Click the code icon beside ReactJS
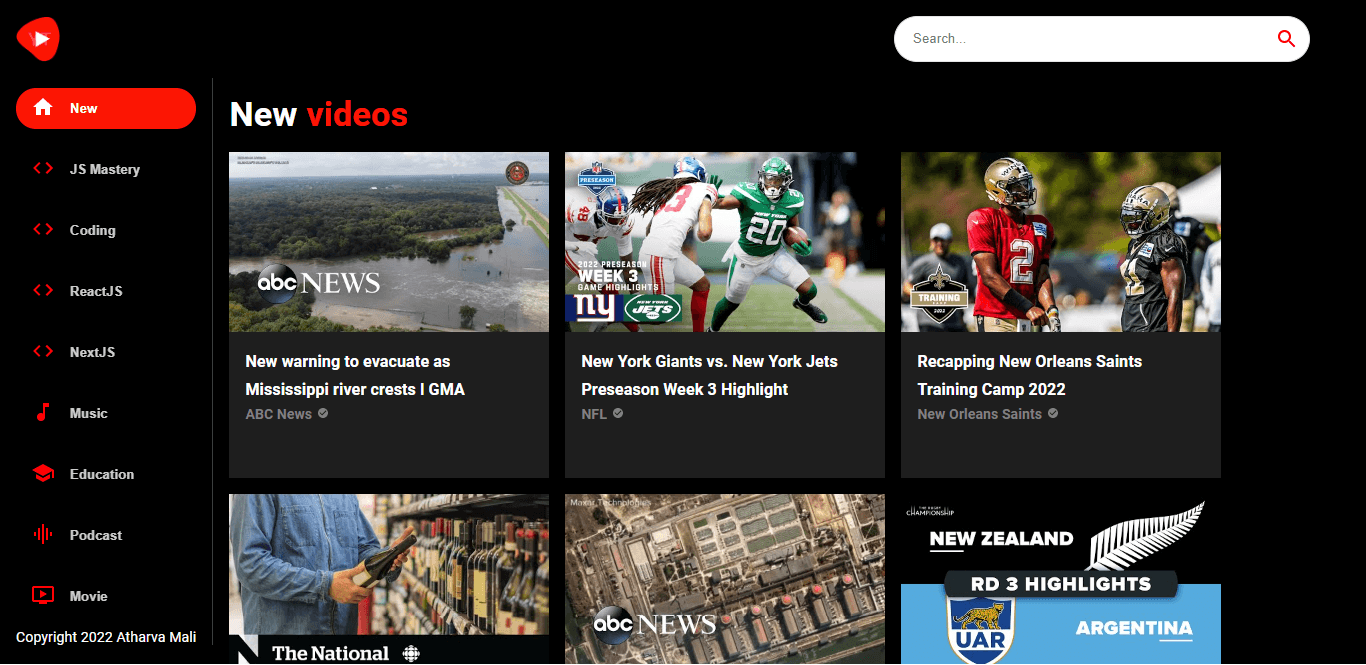This screenshot has height=665, width=1366. click(43, 291)
